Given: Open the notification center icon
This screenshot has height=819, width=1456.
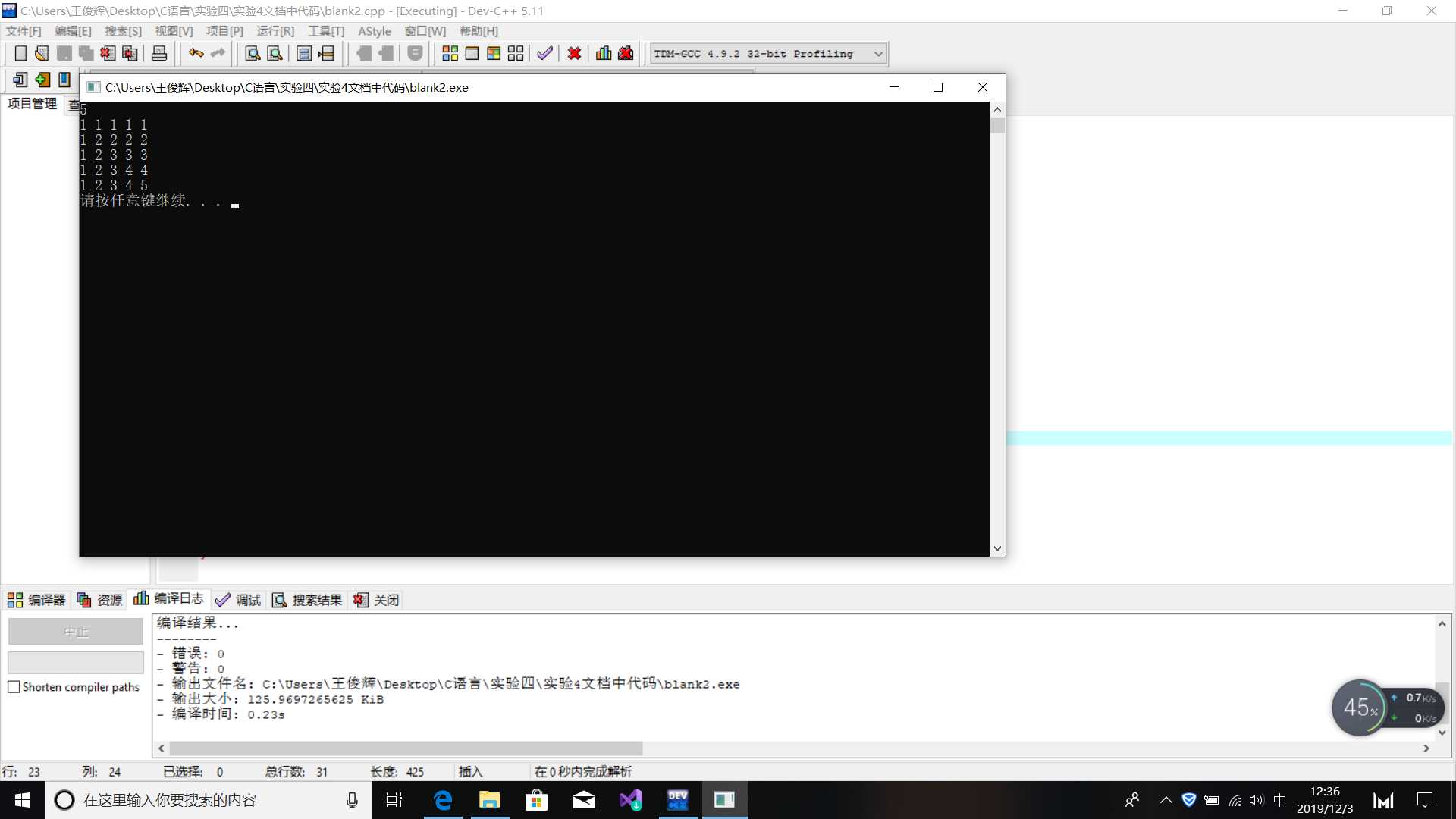Looking at the screenshot, I should click(x=1425, y=800).
